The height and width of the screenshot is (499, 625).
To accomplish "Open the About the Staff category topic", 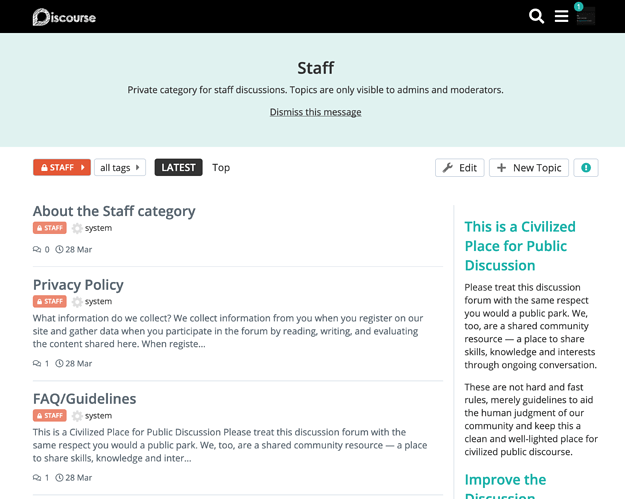I will [x=114, y=211].
